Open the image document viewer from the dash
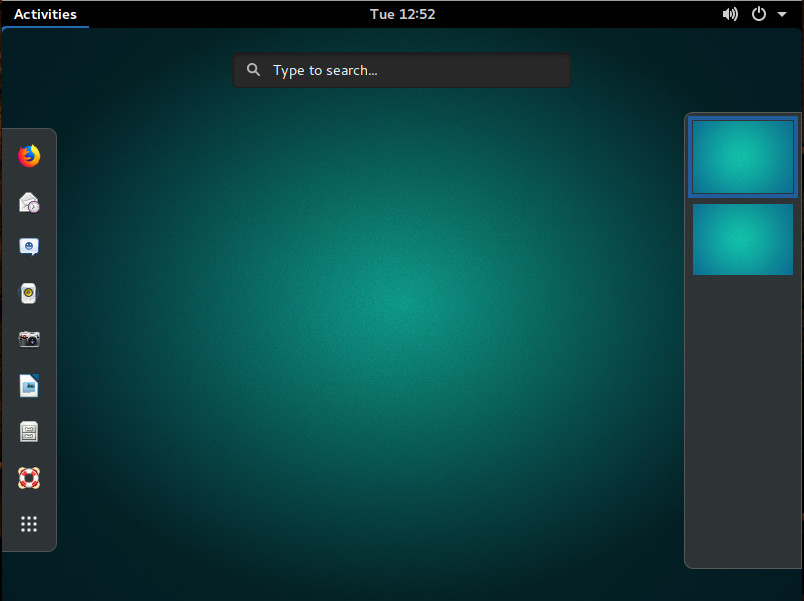The image size is (804, 601). point(28,385)
